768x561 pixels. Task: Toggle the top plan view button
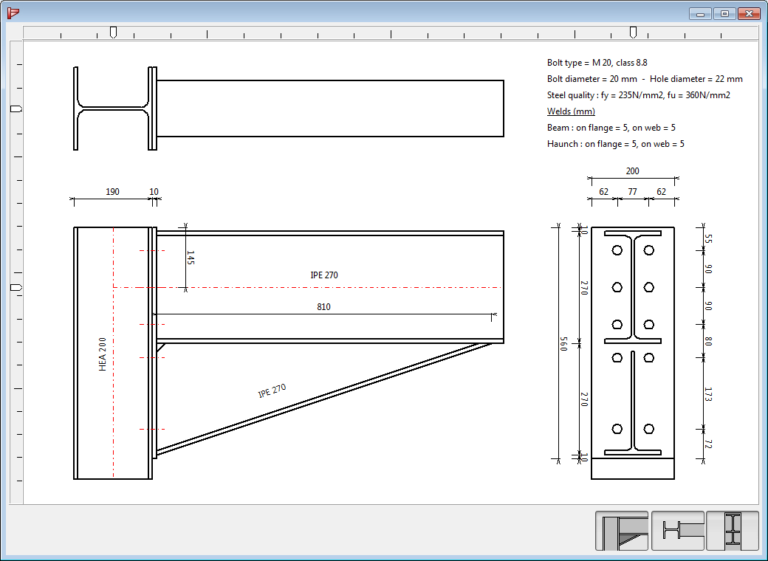[678, 530]
